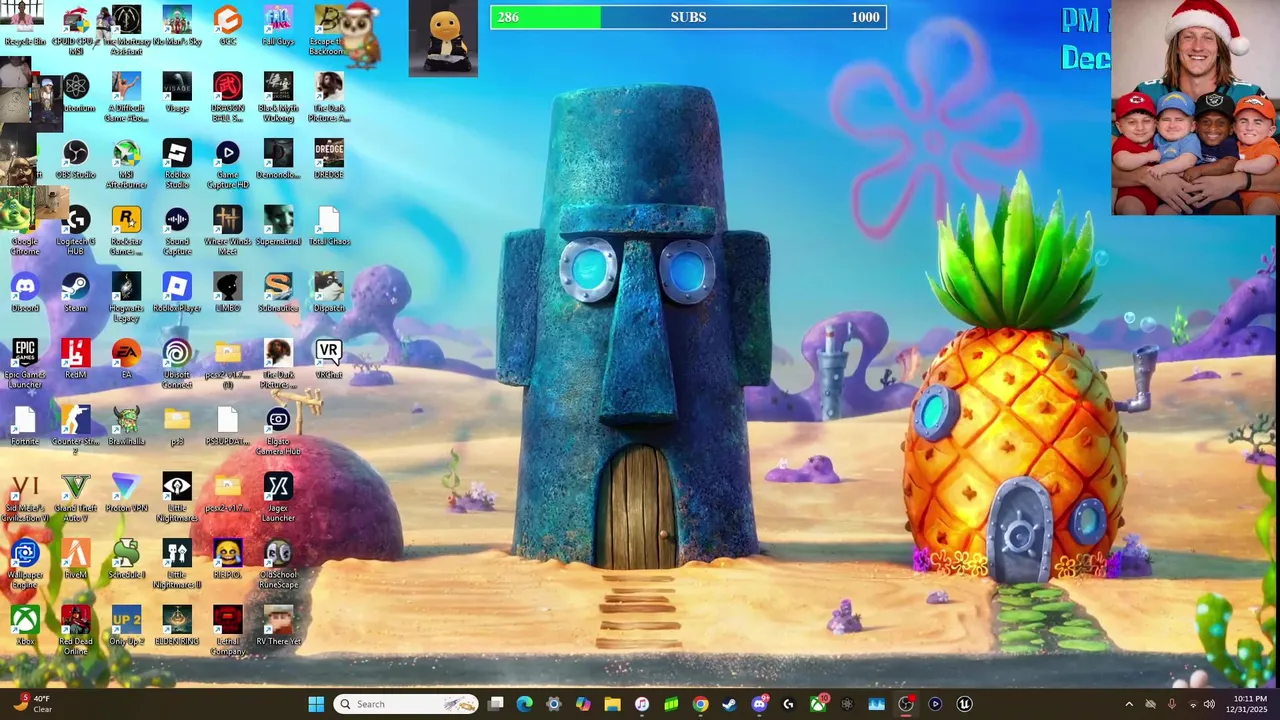
Task: Open Steam from the taskbar
Action: click(x=729, y=704)
